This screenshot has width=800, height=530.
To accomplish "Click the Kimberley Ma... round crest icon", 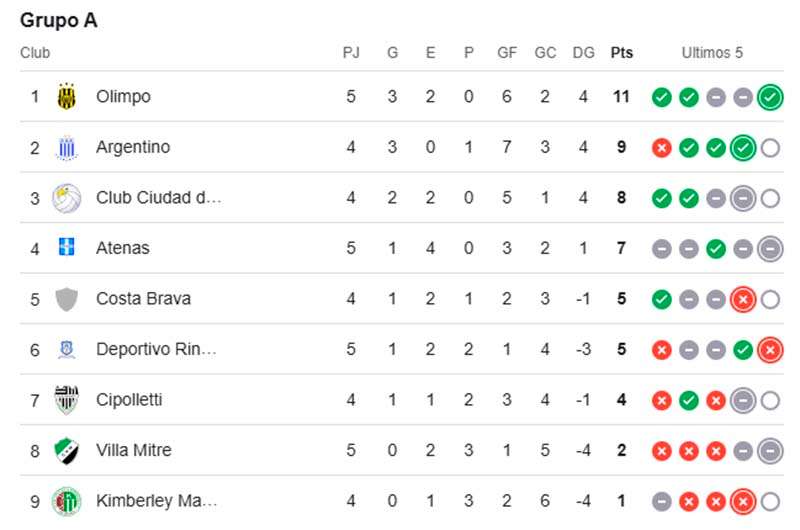I will coord(66,501).
